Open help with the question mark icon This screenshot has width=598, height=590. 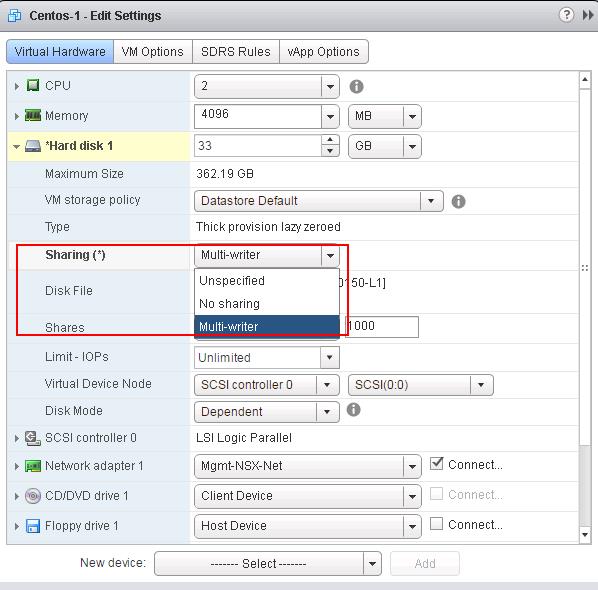pyautogui.click(x=566, y=15)
